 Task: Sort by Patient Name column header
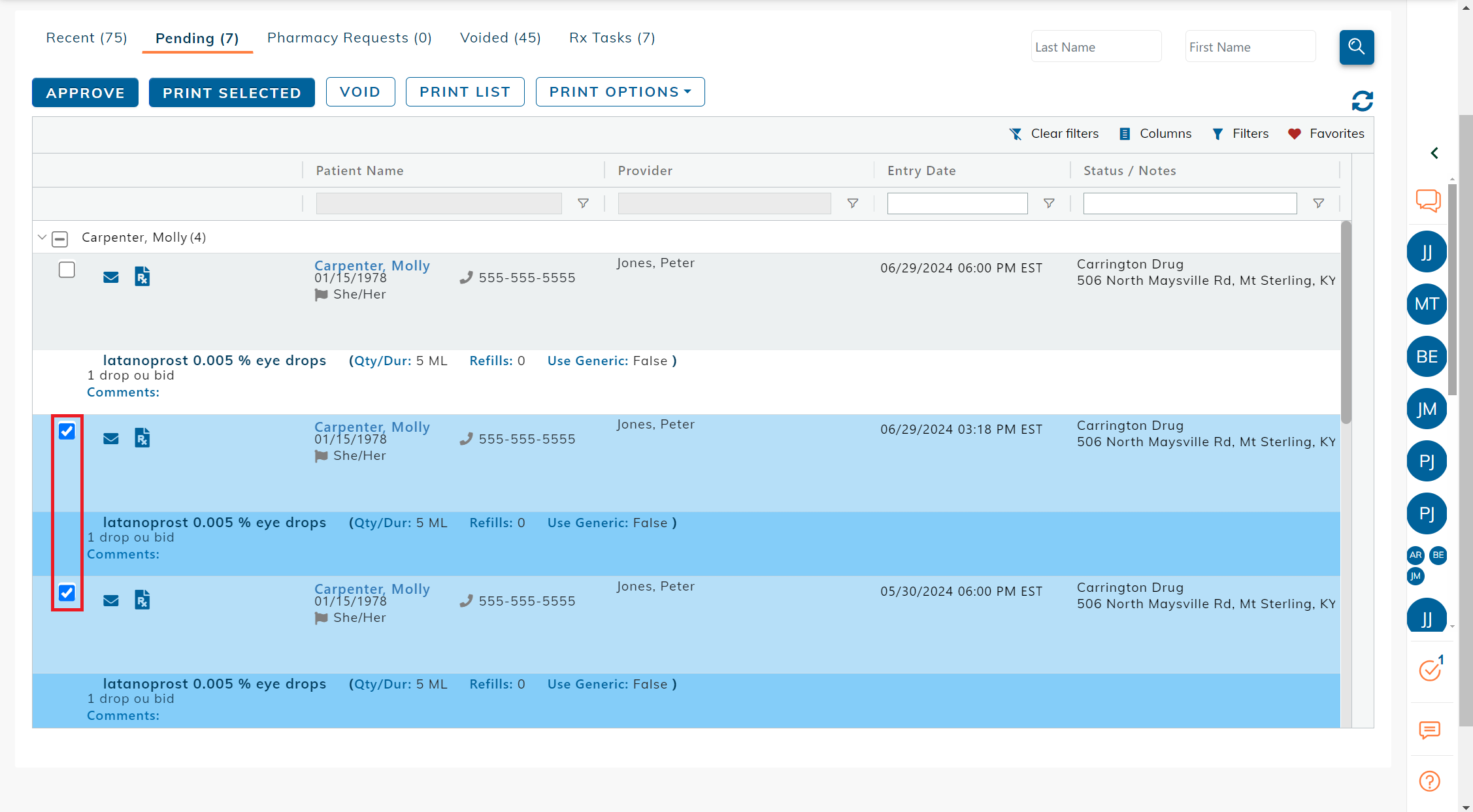(359, 171)
